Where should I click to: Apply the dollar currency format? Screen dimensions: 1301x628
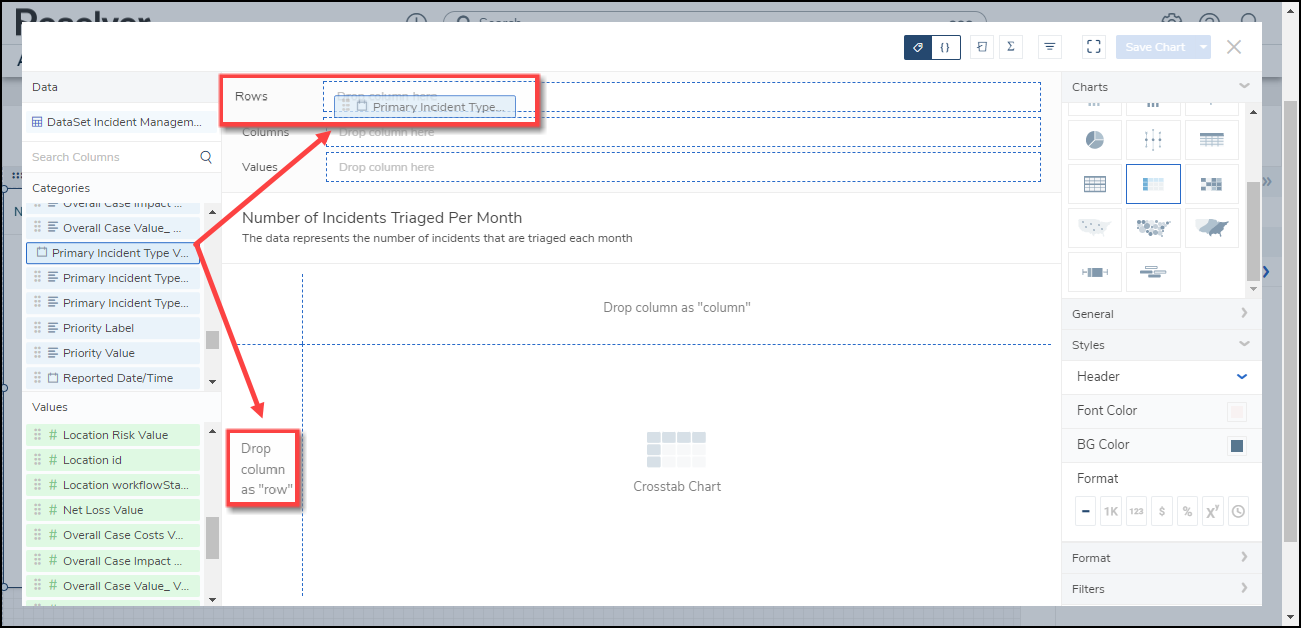[1161, 512]
